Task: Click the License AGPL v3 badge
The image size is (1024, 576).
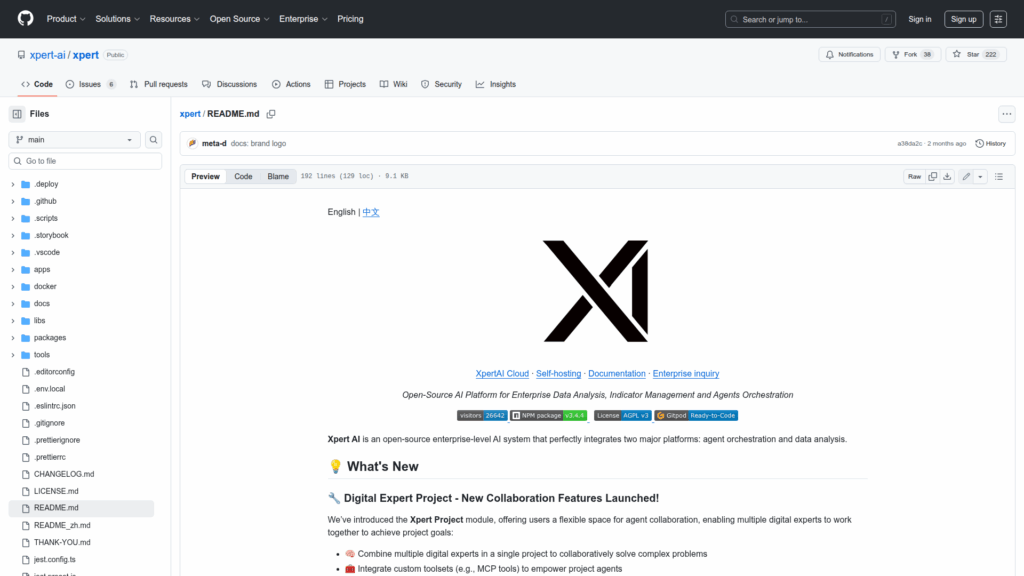Action: click(x=622, y=415)
